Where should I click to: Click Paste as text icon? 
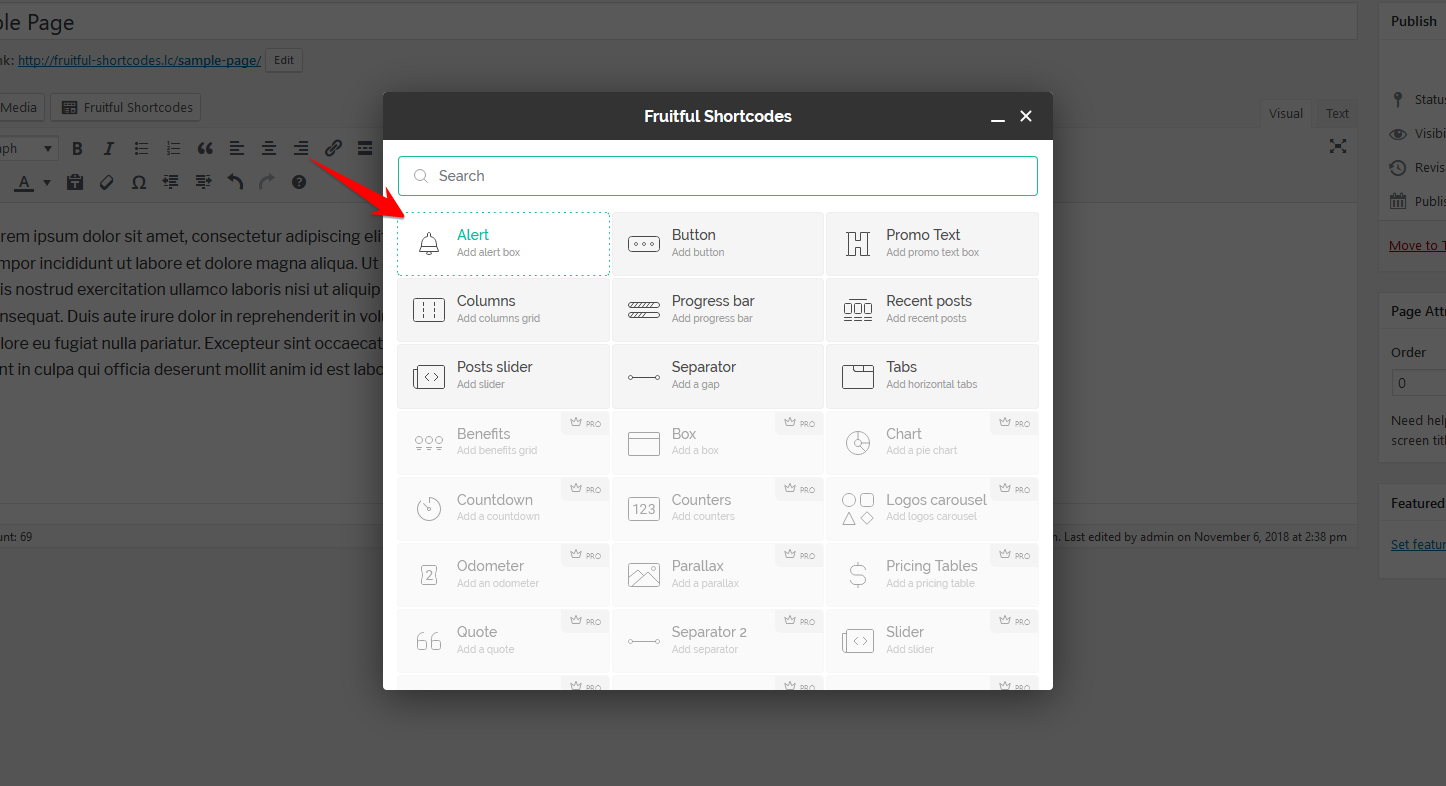75,182
